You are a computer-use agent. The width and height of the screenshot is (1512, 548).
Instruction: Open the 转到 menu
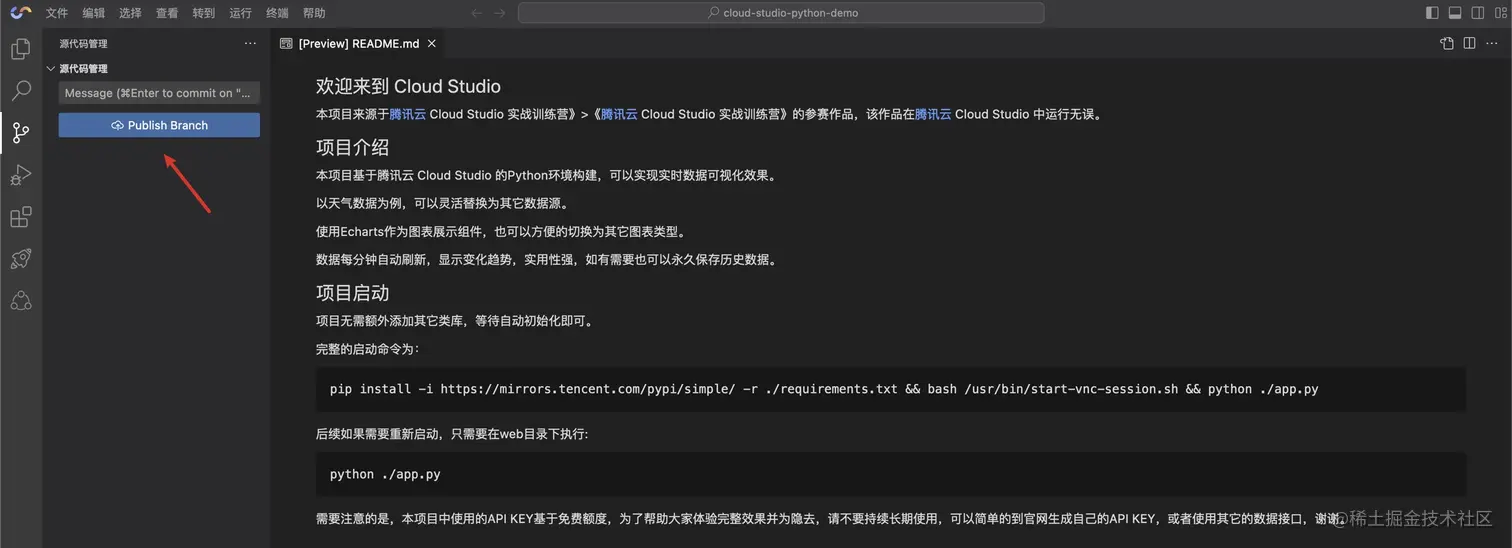[x=204, y=13]
